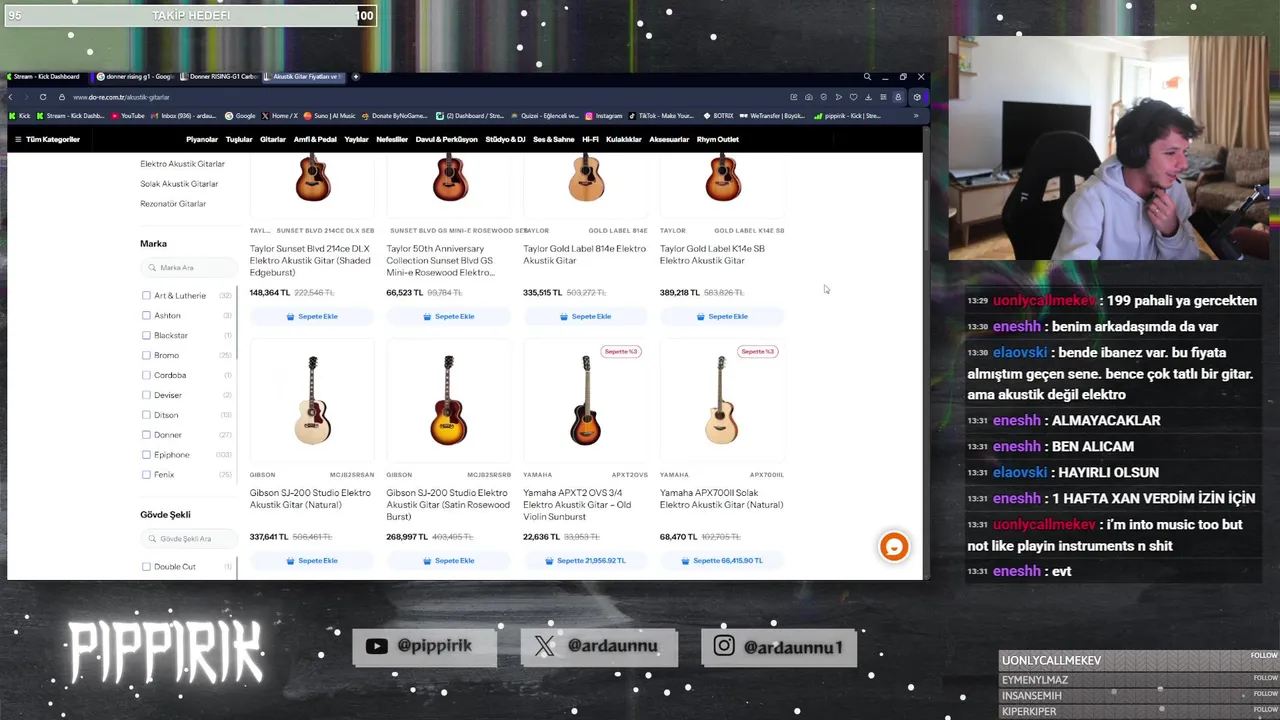1280x720 pixels.
Task: Click the Sepette 66,415.90 TL button for Yamaha APX700II
Action: pos(722,561)
